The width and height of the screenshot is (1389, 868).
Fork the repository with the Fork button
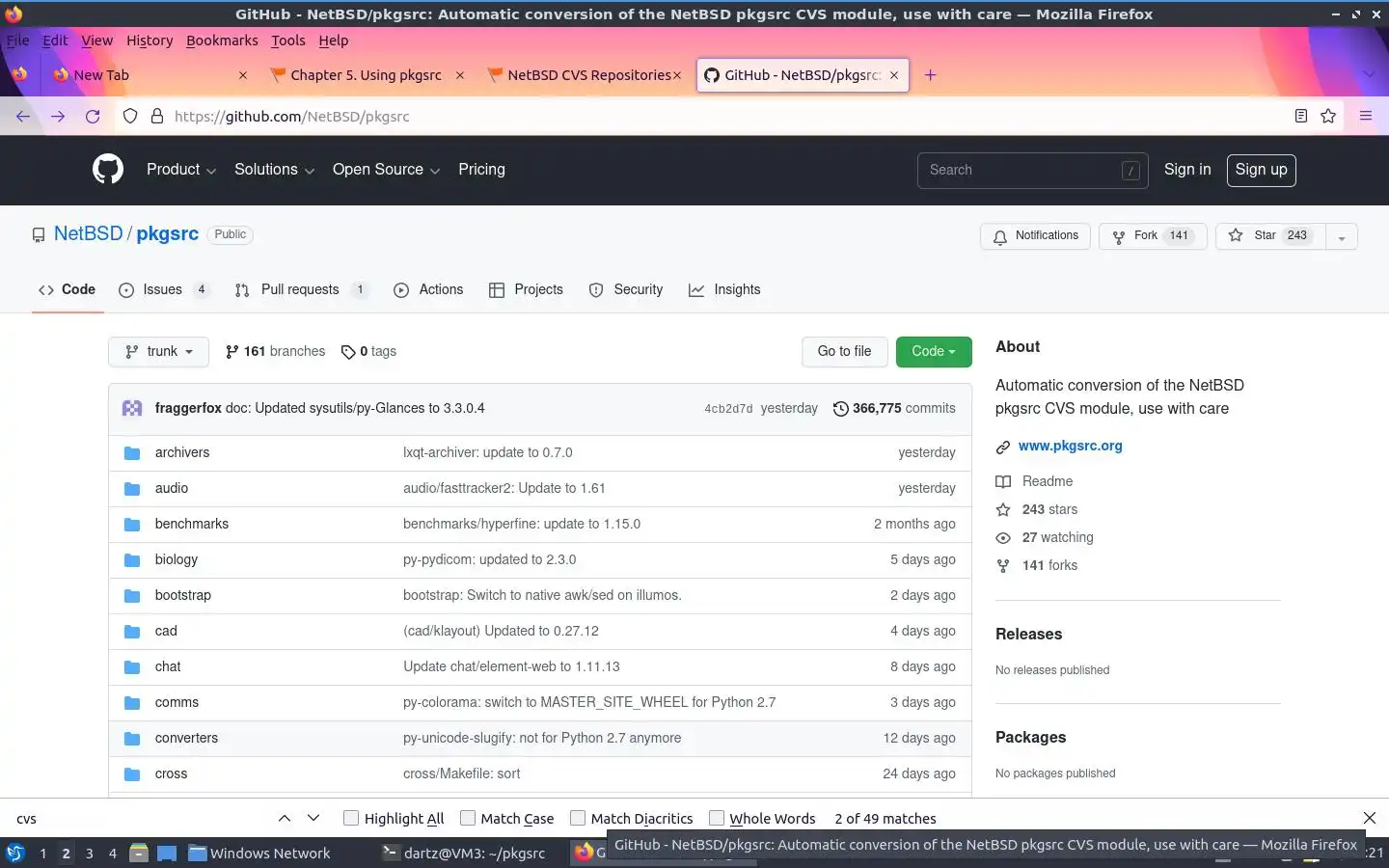[x=1153, y=236]
